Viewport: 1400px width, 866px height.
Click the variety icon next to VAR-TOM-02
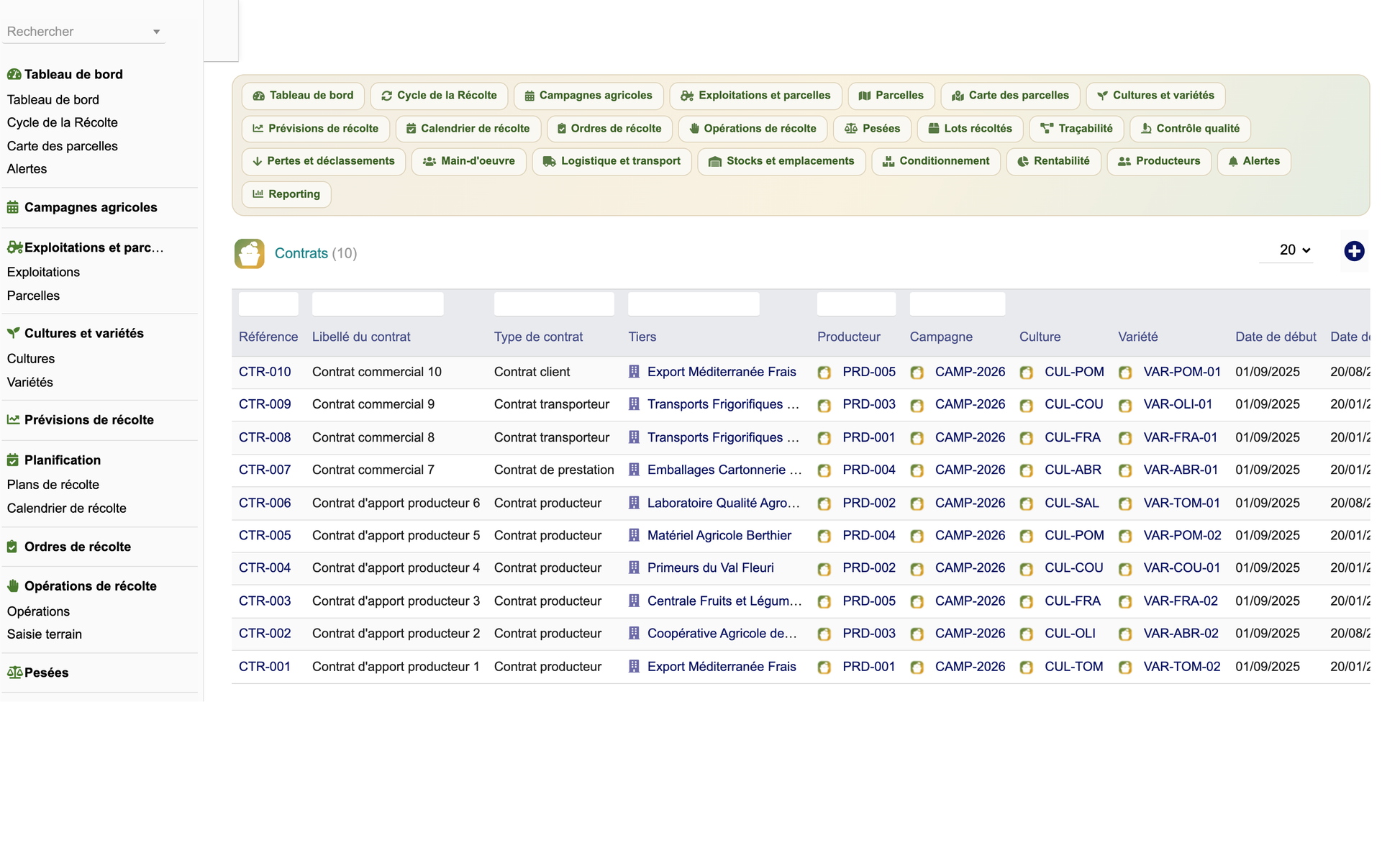pyautogui.click(x=1126, y=667)
